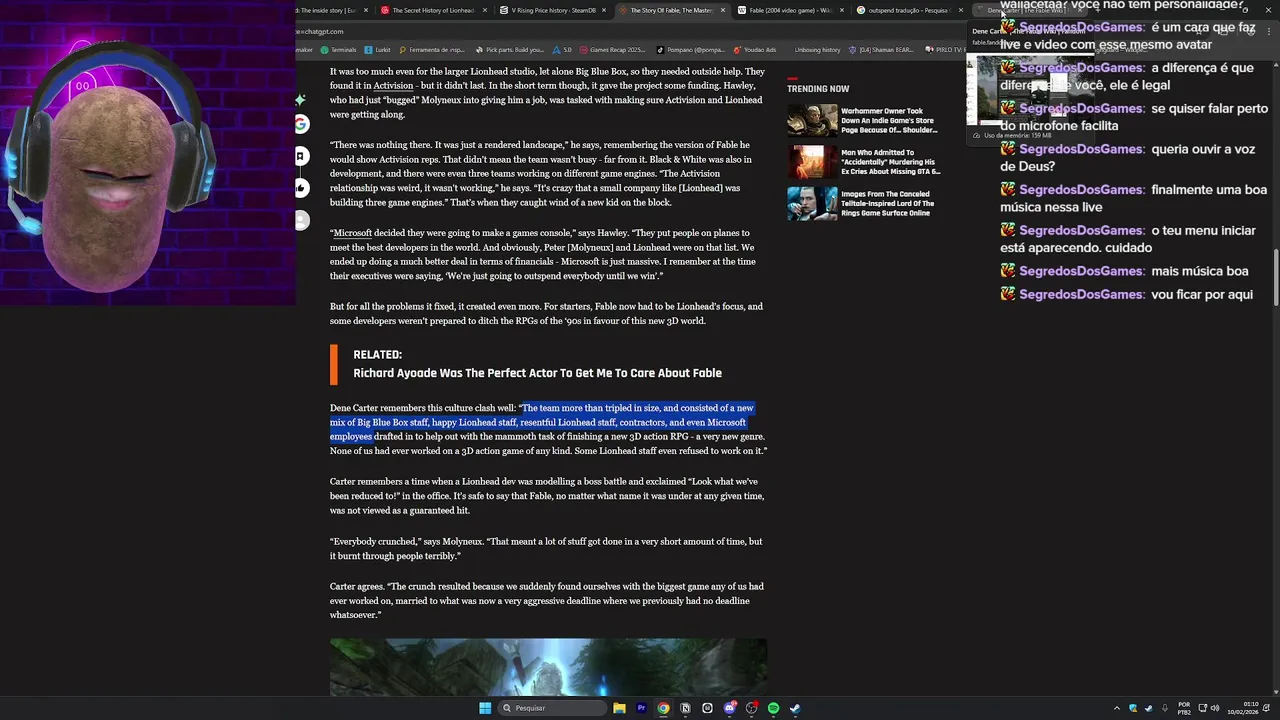Show hidden system tray icons
Image resolution: width=1280 pixels, height=720 pixels.
pyautogui.click(x=1117, y=708)
